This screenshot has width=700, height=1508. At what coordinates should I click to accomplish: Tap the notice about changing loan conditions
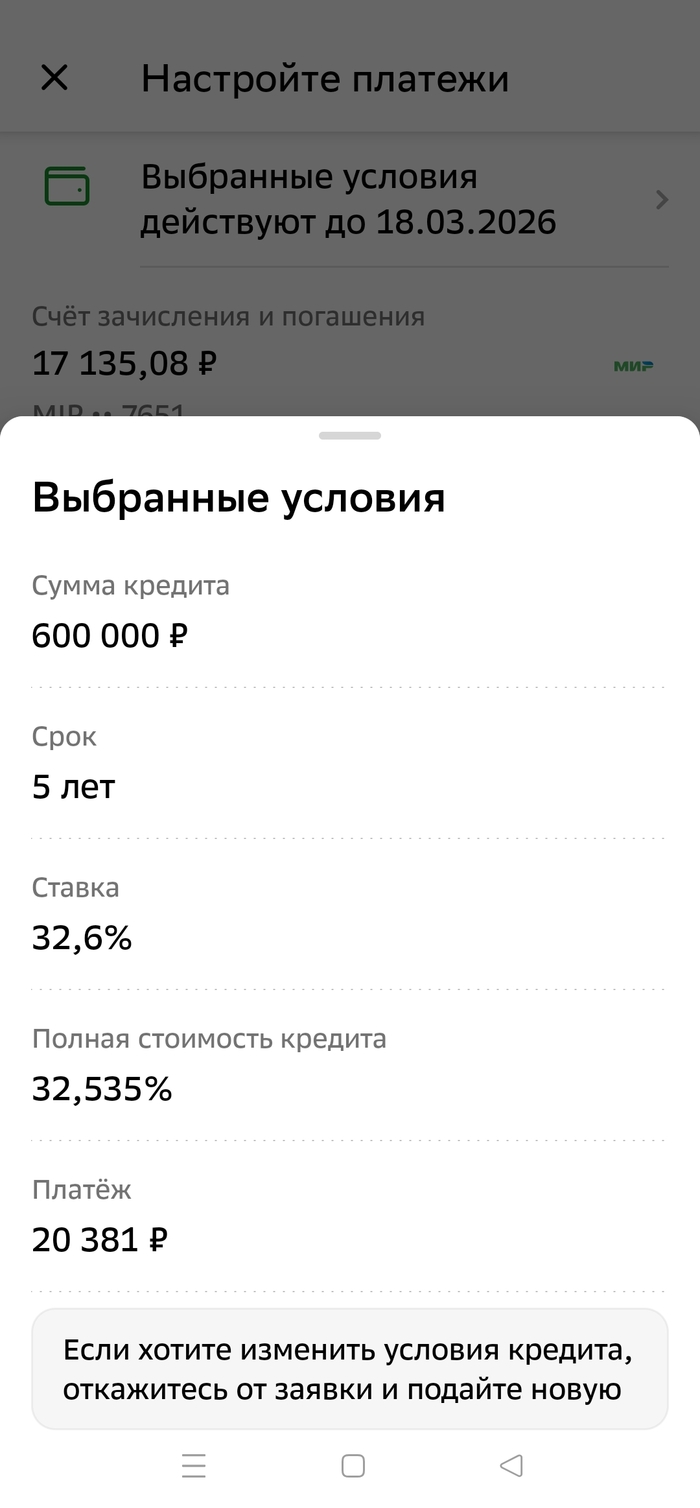tap(350, 1369)
